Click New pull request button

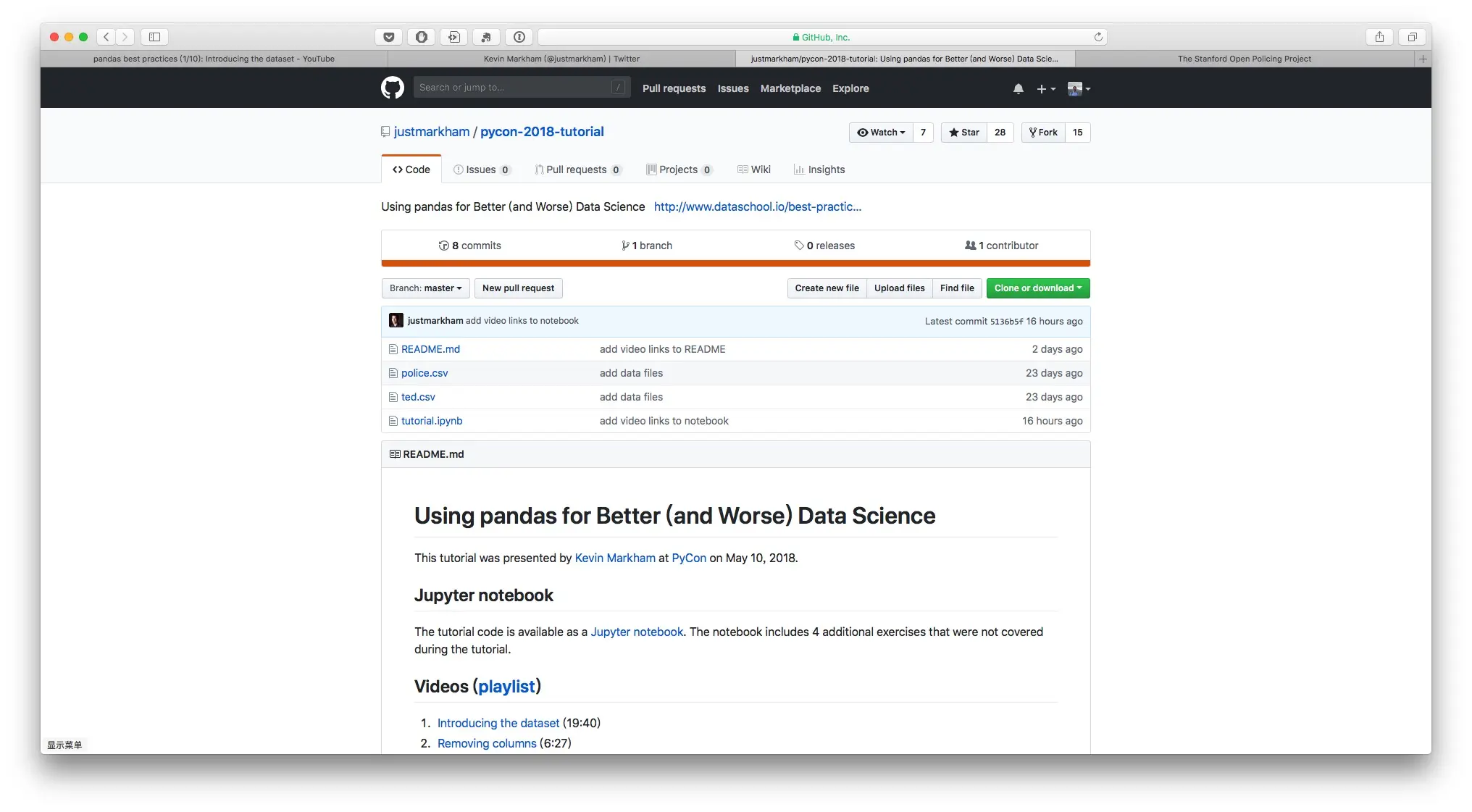pos(518,288)
